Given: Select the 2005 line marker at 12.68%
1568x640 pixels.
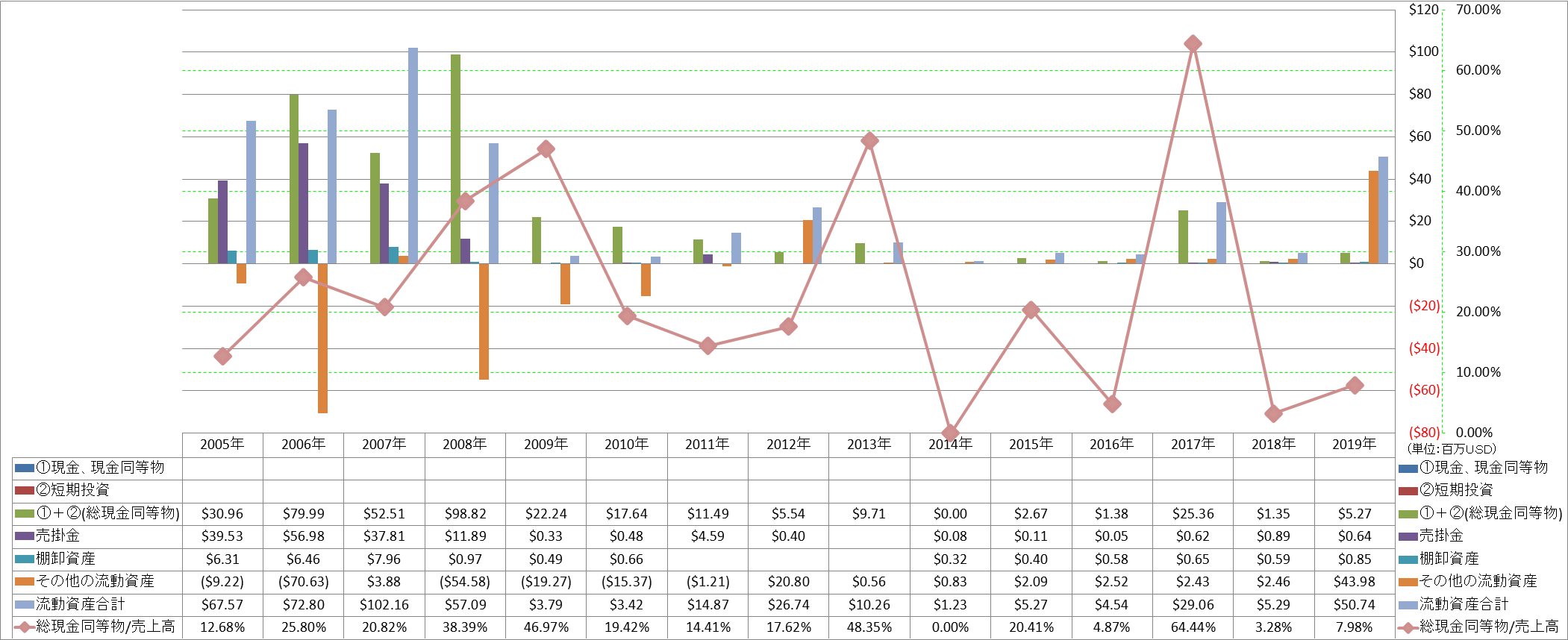Looking at the screenshot, I should [x=222, y=357].
